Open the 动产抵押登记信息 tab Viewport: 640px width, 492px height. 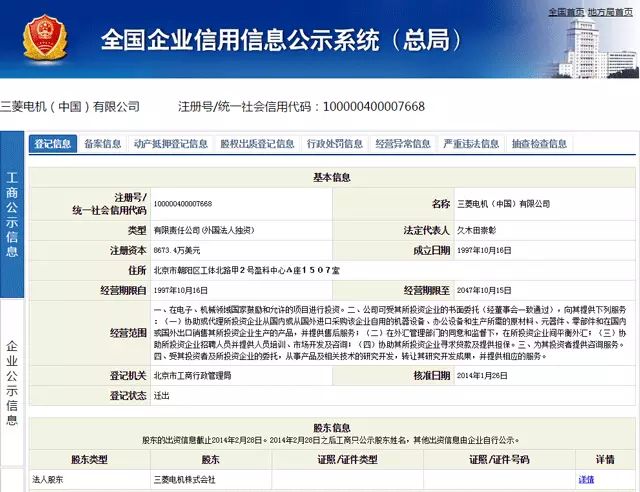tap(171, 144)
